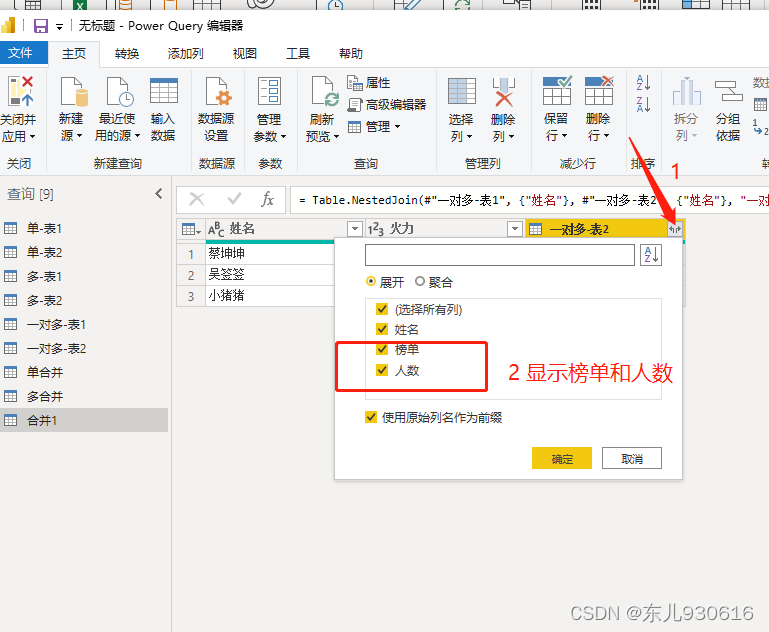Open the quick access toolbar dropdown arrow
The height and width of the screenshot is (632, 769).
tap(59, 27)
